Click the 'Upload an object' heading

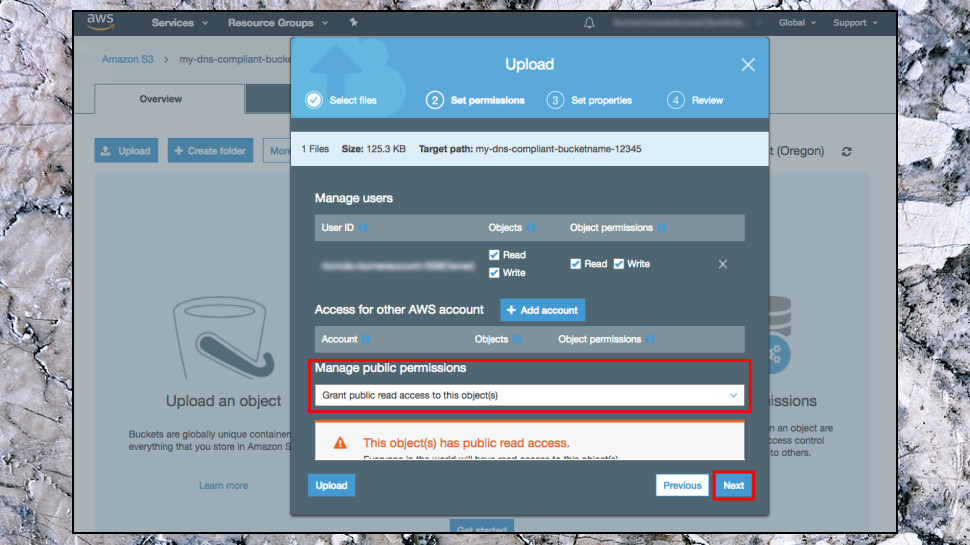pyautogui.click(x=223, y=401)
